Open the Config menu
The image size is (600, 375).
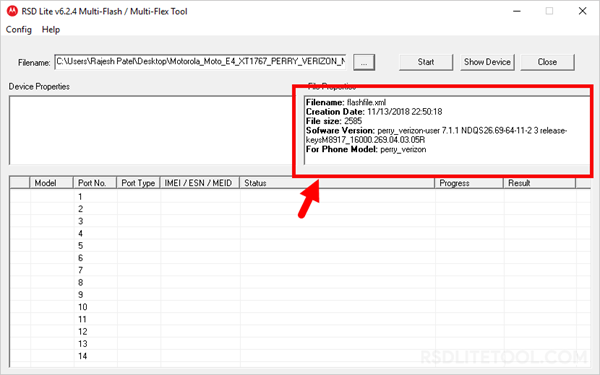click(x=18, y=29)
